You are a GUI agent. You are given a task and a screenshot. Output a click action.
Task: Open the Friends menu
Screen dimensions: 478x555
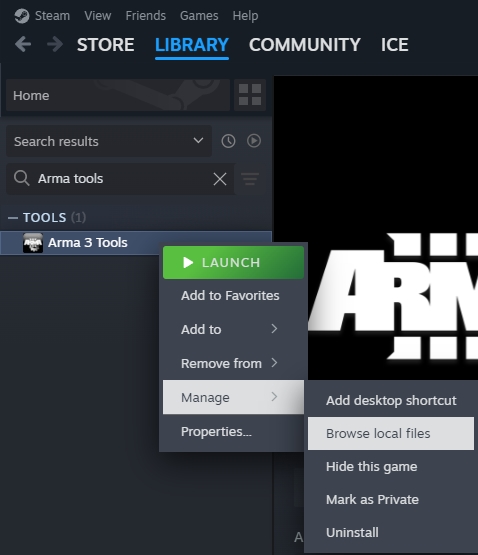[x=146, y=16]
